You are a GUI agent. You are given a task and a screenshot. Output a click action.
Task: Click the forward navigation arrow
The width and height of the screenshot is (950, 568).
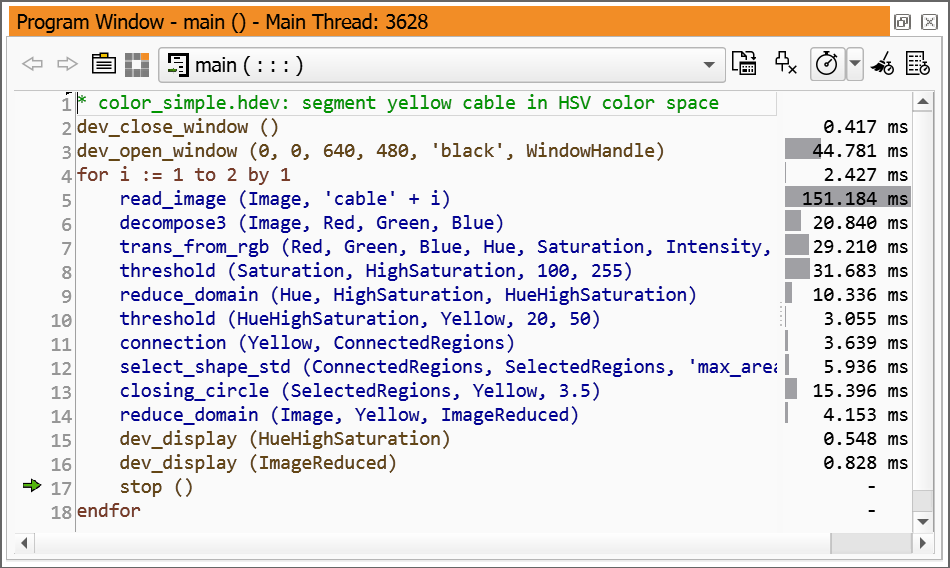pyautogui.click(x=67, y=65)
